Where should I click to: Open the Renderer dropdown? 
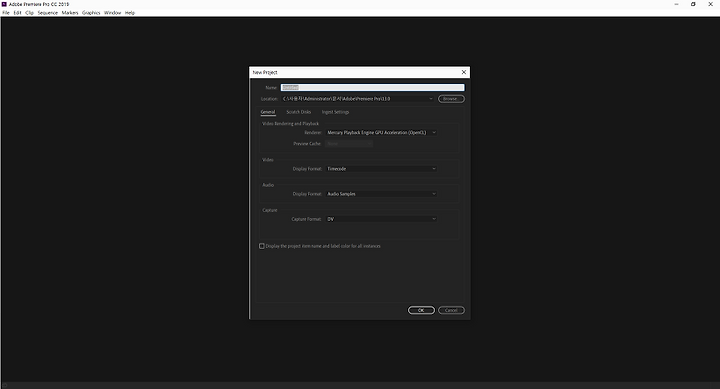coord(381,132)
